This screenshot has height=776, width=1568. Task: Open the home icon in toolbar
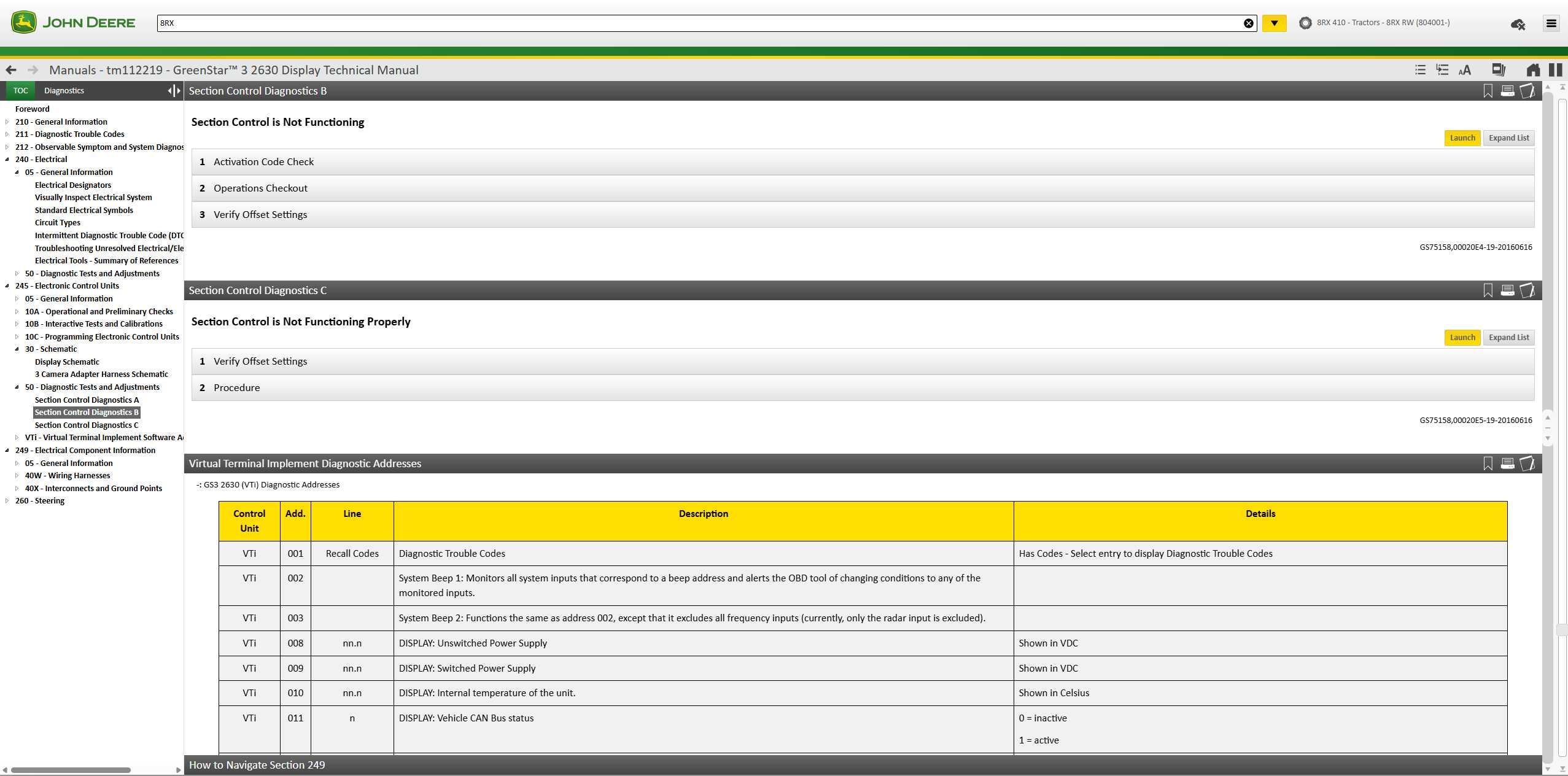pyautogui.click(x=1533, y=70)
